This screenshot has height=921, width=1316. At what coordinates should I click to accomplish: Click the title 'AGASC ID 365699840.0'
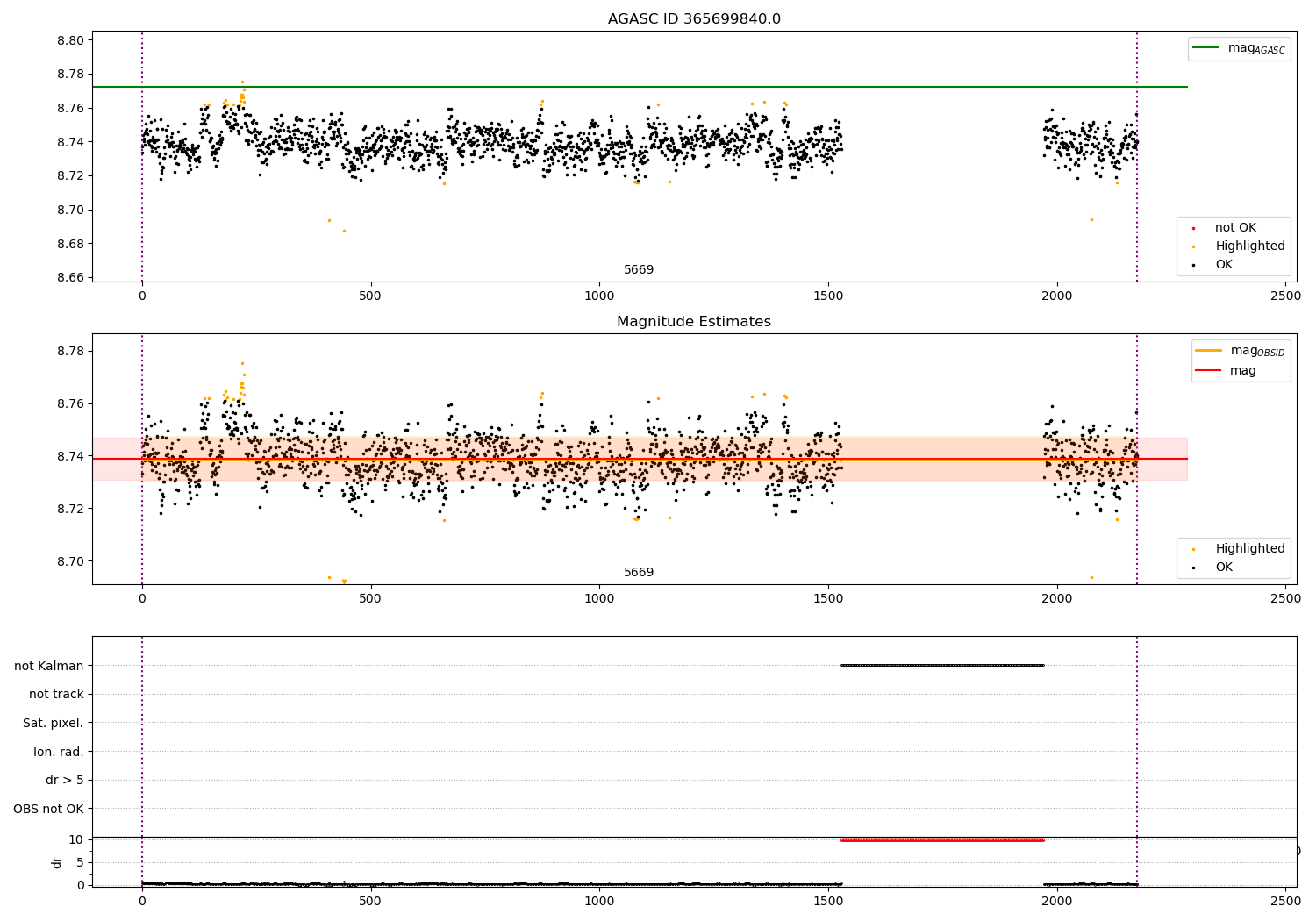click(x=694, y=19)
